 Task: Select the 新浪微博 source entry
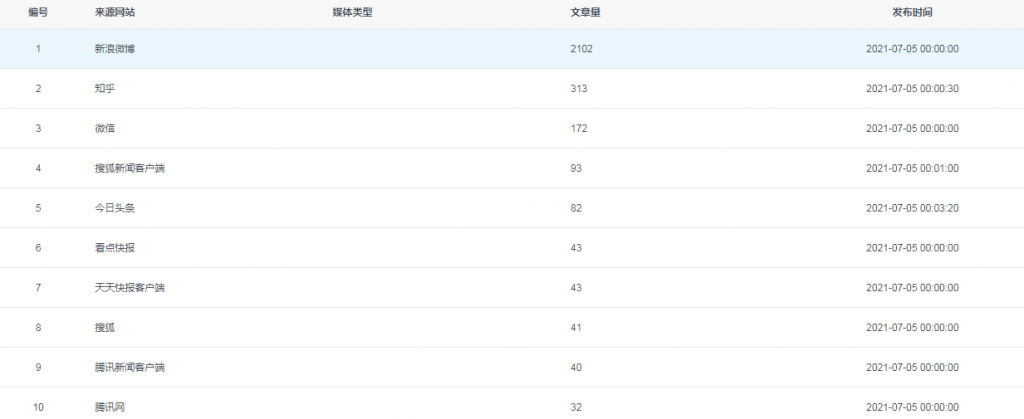pyautogui.click(x=114, y=49)
